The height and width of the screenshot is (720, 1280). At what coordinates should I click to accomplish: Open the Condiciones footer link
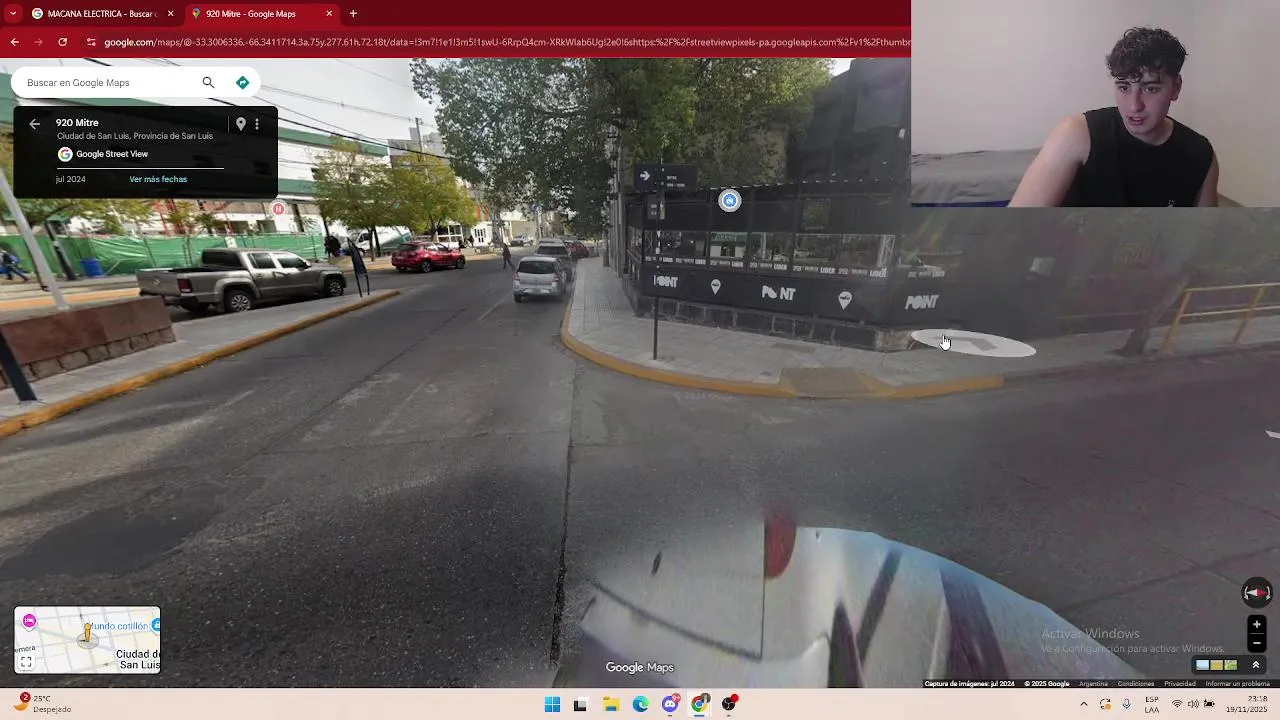tap(1136, 684)
